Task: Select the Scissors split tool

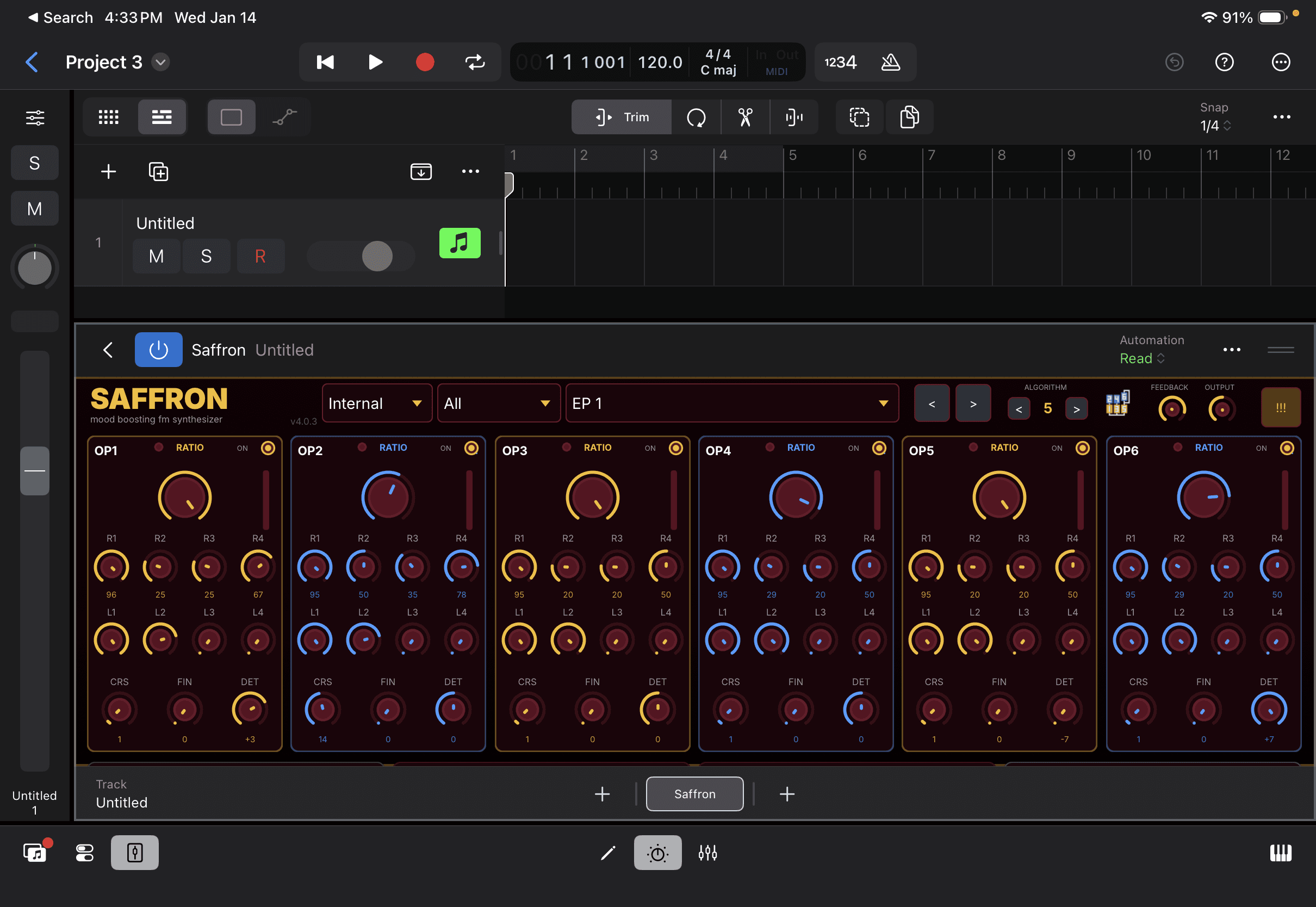Action: [745, 117]
